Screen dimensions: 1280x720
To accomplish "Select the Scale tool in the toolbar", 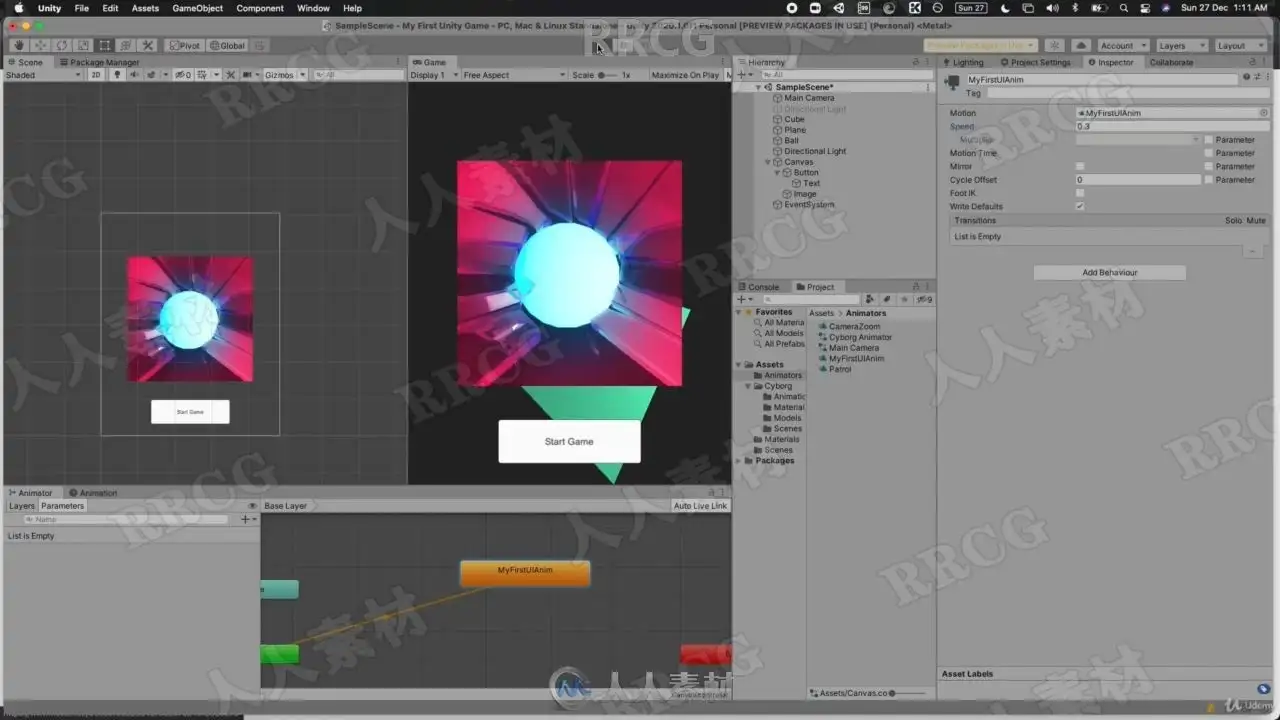I will point(83,45).
